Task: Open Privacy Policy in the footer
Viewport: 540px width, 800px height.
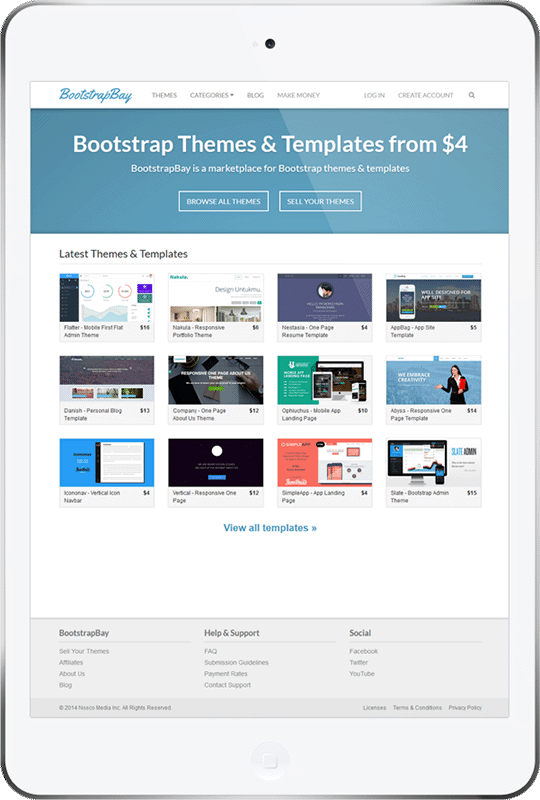Action: (465, 708)
